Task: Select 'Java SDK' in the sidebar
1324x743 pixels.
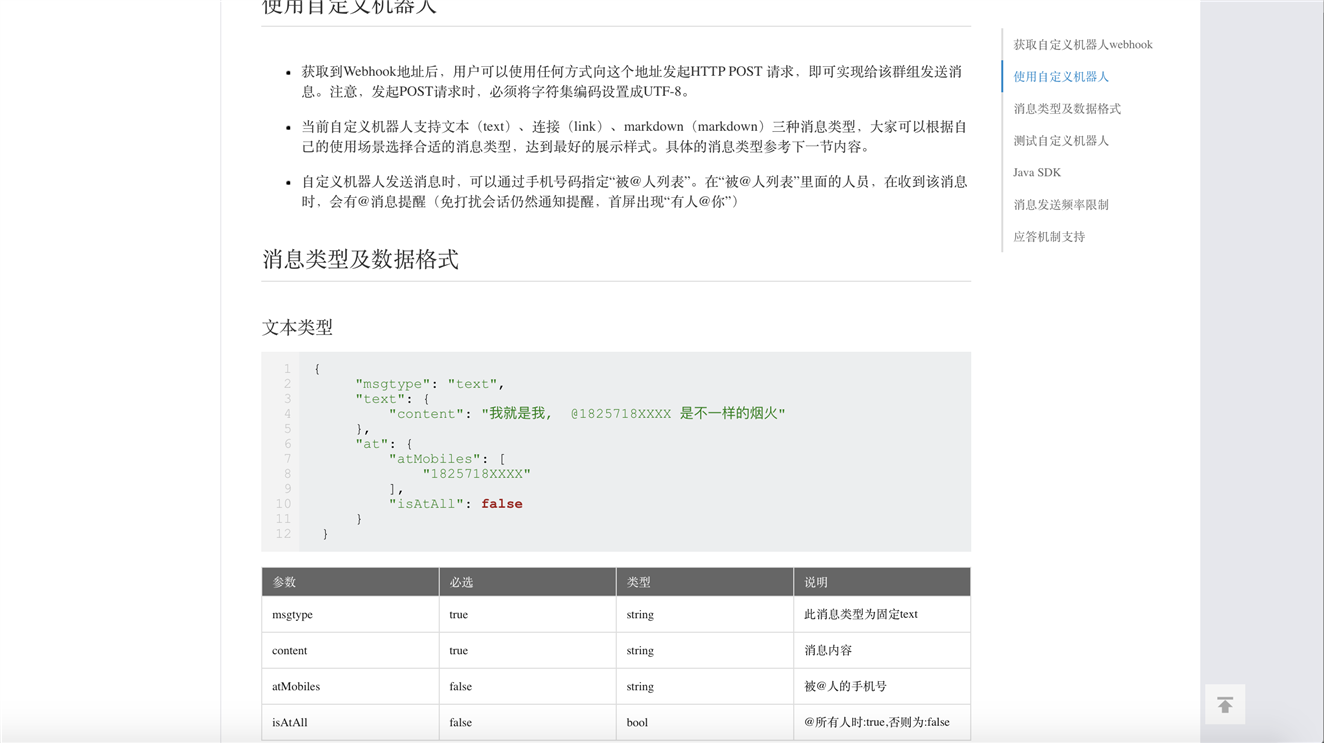Action: pyautogui.click(x=1037, y=173)
